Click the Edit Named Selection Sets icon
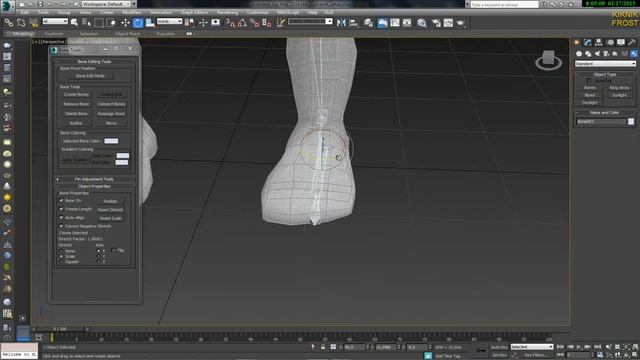 pyautogui.click(x=281, y=23)
